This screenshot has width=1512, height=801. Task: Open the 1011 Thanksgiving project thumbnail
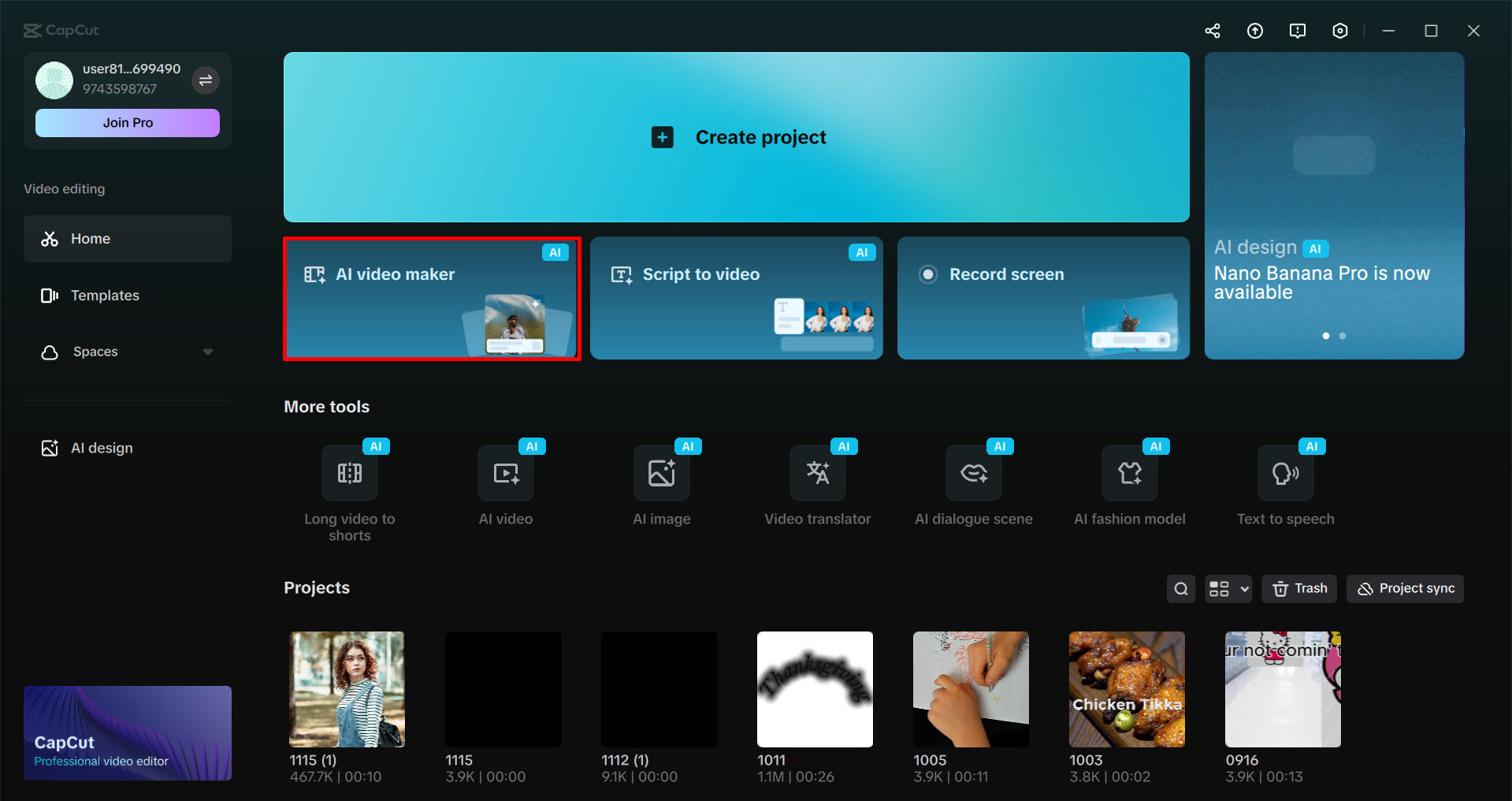(x=815, y=689)
